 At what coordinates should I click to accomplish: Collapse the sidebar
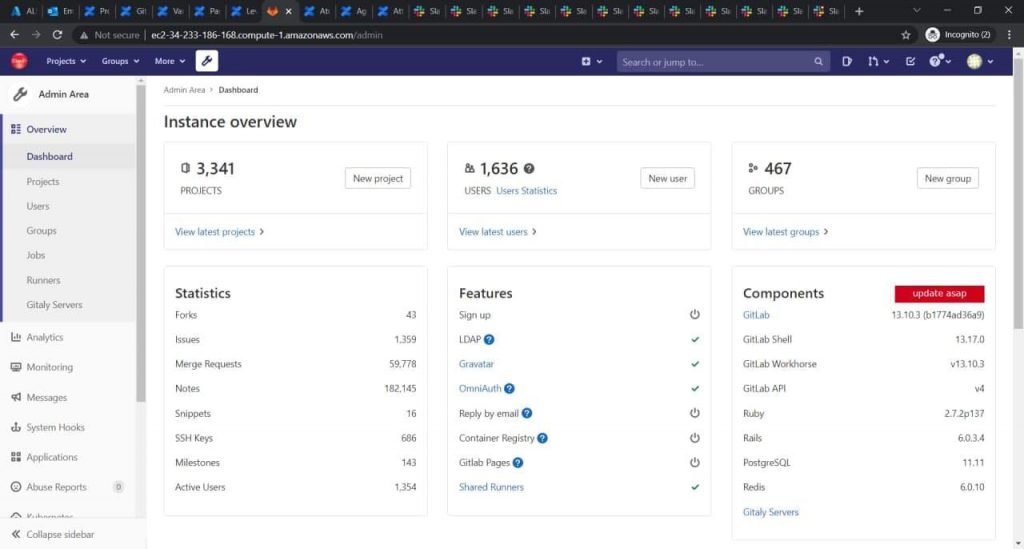pos(52,534)
